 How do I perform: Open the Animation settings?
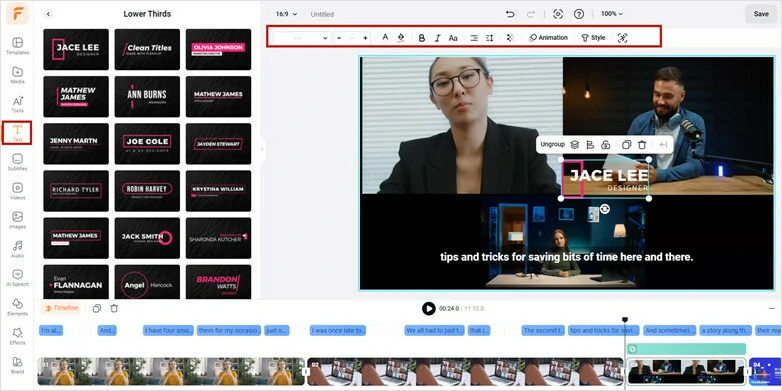coord(548,37)
